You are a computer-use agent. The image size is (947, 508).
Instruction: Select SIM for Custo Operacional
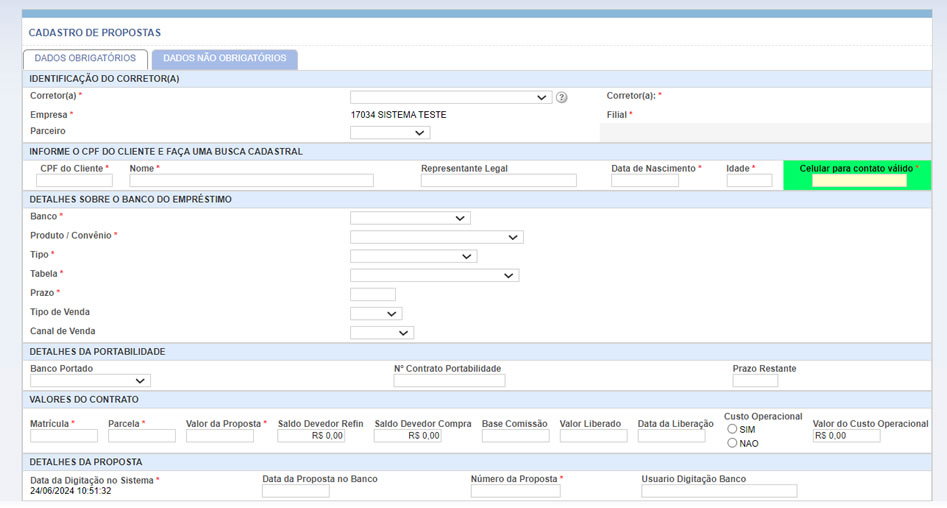[x=733, y=429]
